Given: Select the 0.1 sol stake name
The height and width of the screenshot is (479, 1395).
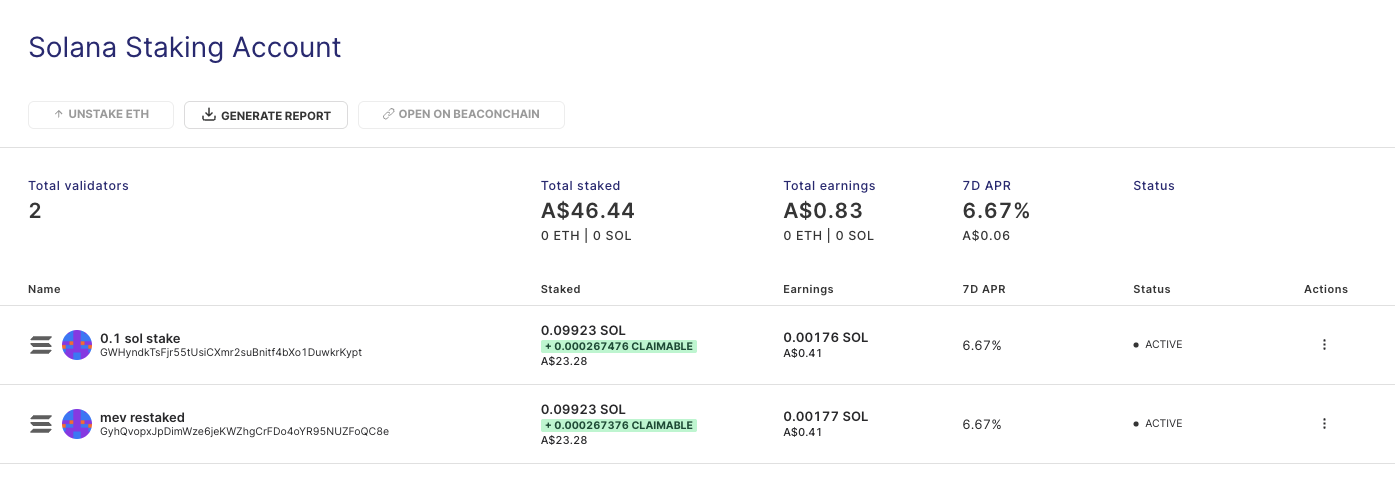Looking at the screenshot, I should click(x=140, y=338).
